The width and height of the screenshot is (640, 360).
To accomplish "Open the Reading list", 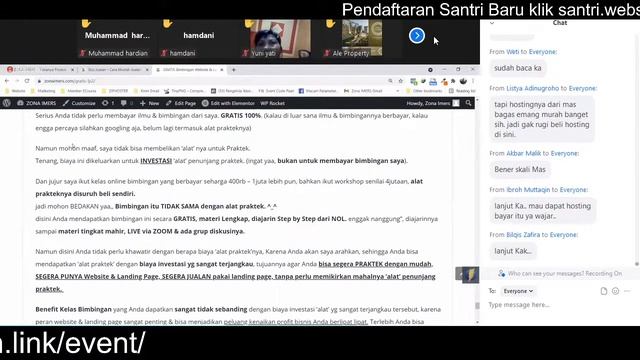I will point(462,91).
